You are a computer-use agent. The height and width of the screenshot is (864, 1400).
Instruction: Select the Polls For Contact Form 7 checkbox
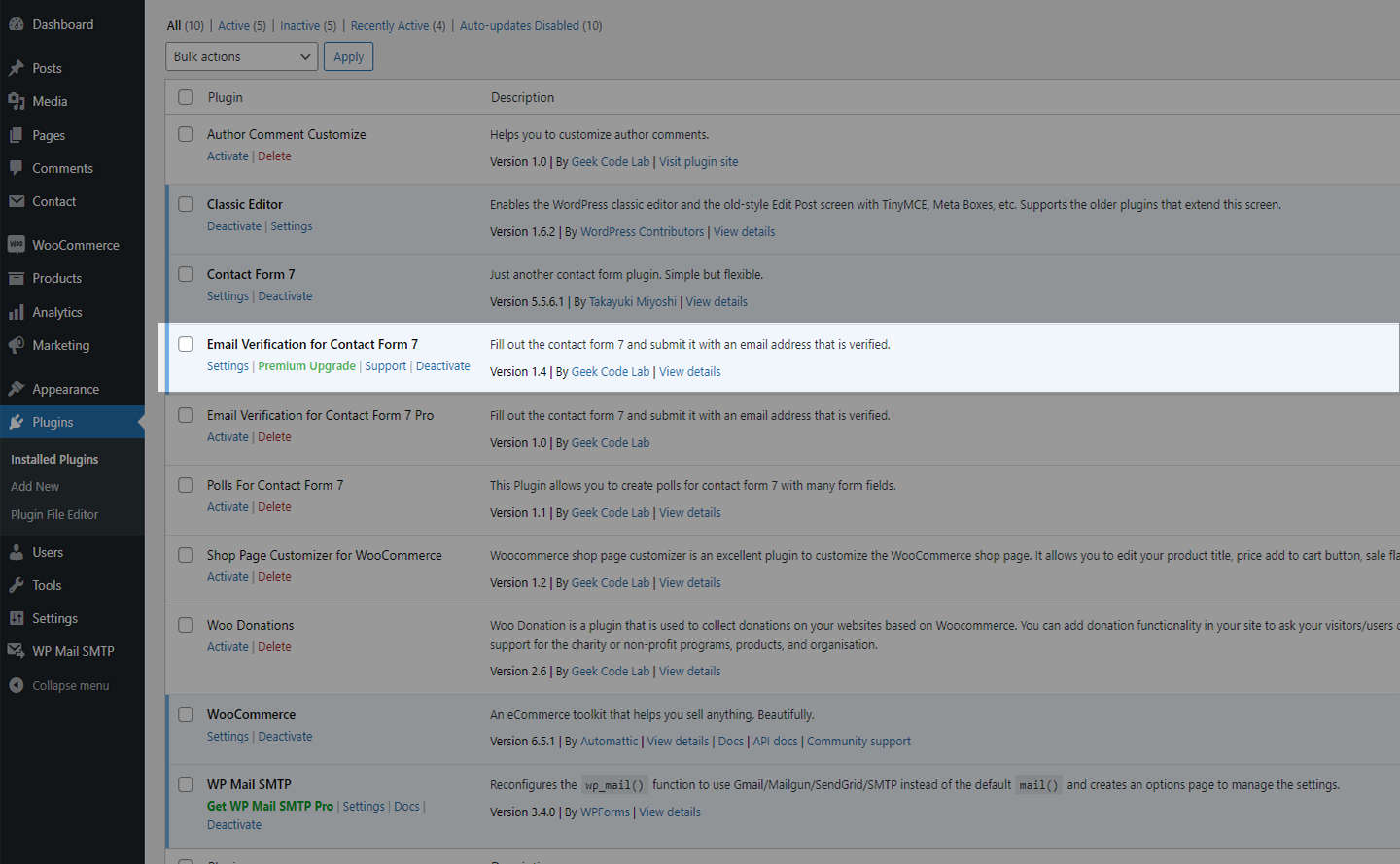coord(186,485)
